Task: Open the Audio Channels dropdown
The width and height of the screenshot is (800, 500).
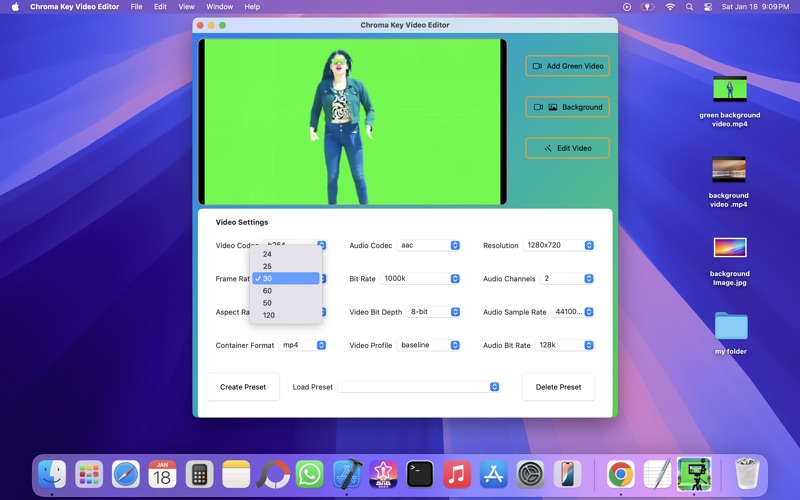Action: pyautogui.click(x=567, y=279)
